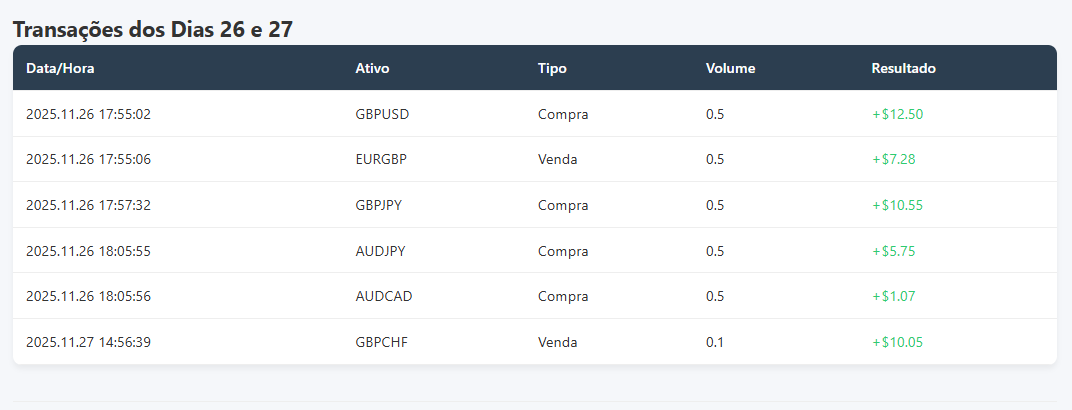This screenshot has height=410, width=1072.
Task: Click the +$5.75 result value
Action: tap(893, 251)
